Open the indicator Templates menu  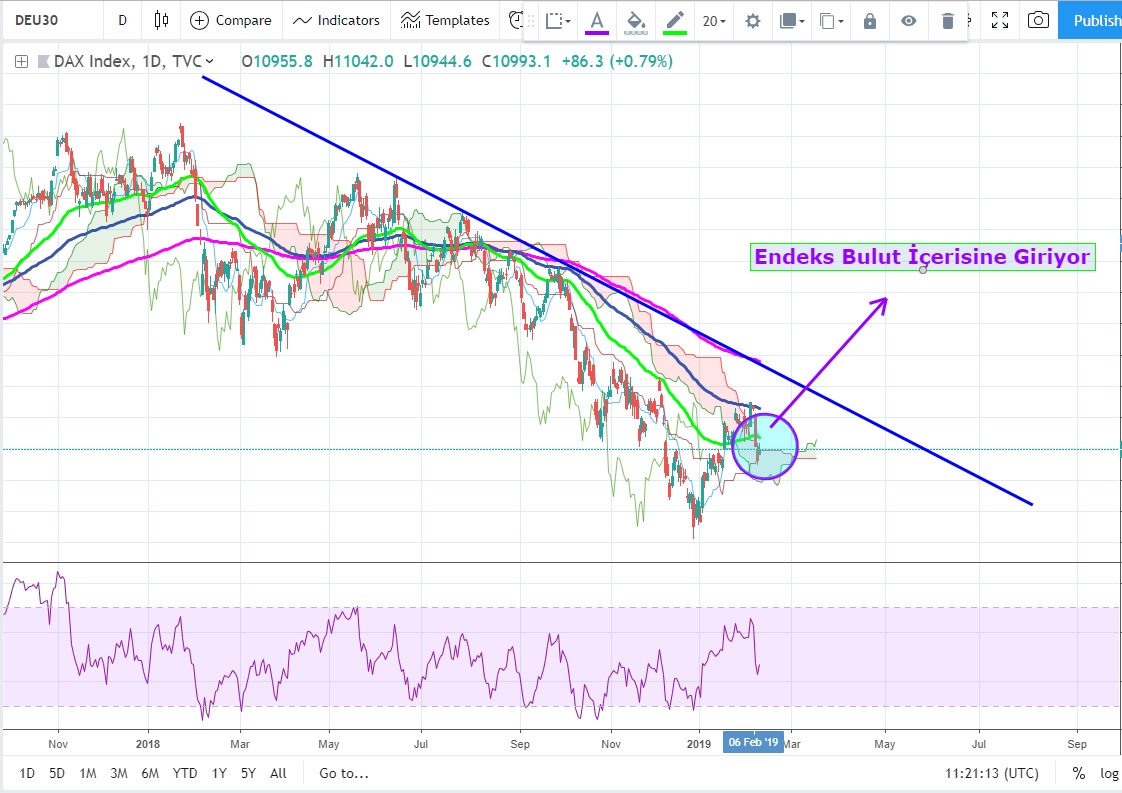445,20
